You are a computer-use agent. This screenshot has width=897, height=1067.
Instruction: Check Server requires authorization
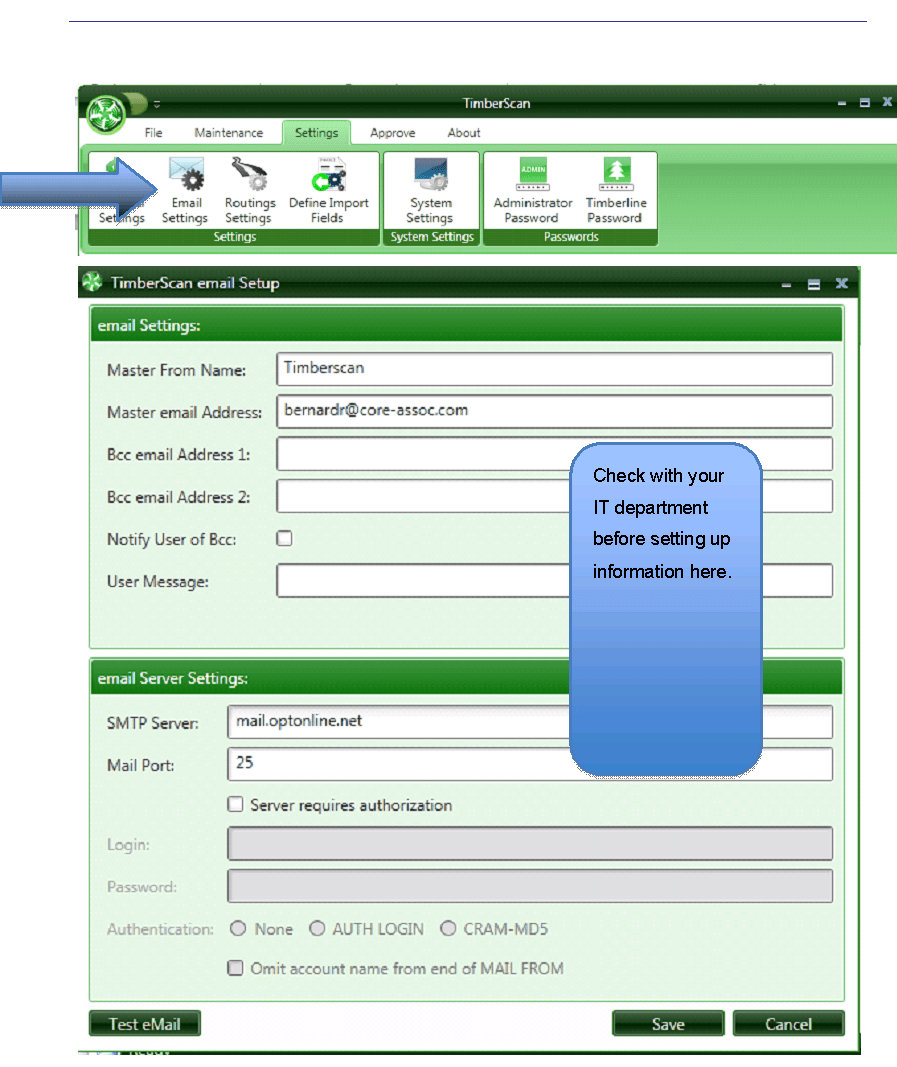(235, 804)
